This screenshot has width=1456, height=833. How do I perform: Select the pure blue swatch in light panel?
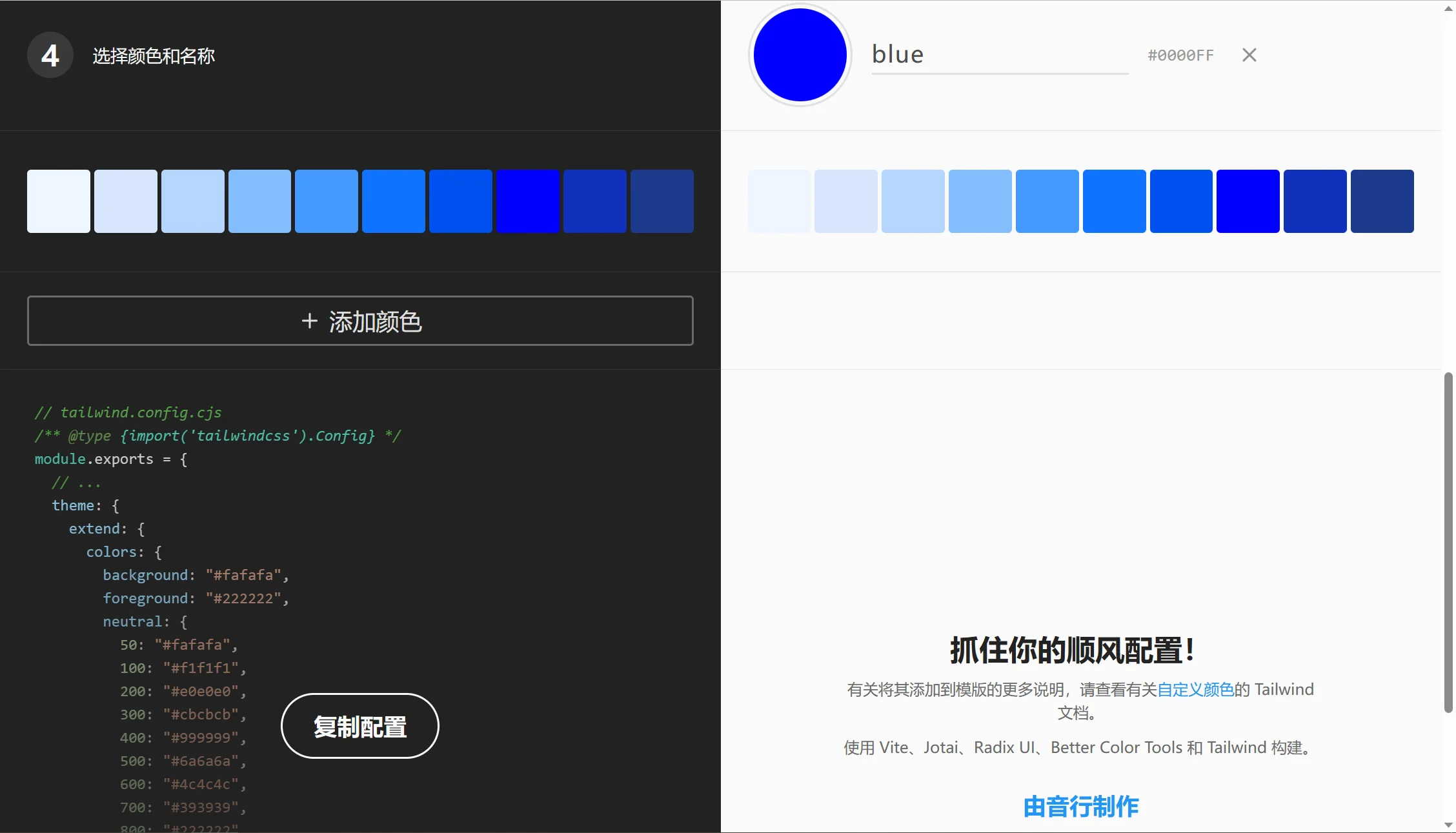pyautogui.click(x=1248, y=201)
